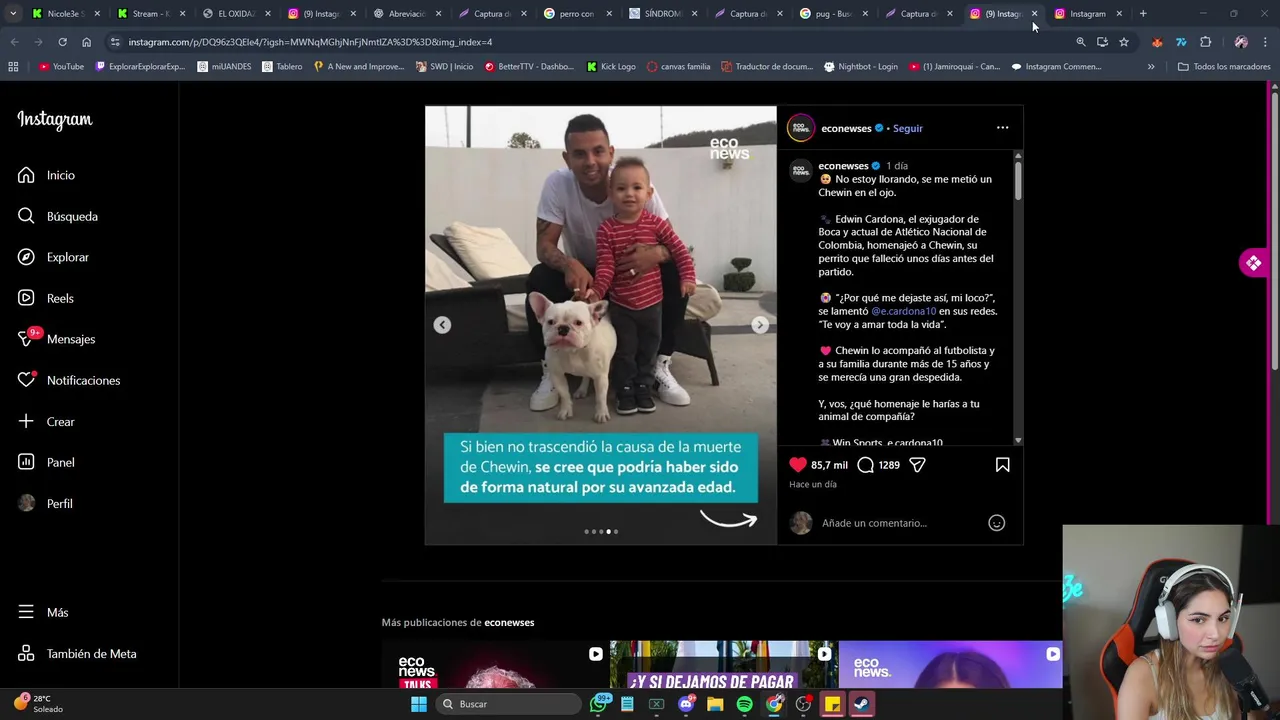This screenshot has width=1280, height=720.
Task: Open Discord from taskbar
Action: click(686, 704)
